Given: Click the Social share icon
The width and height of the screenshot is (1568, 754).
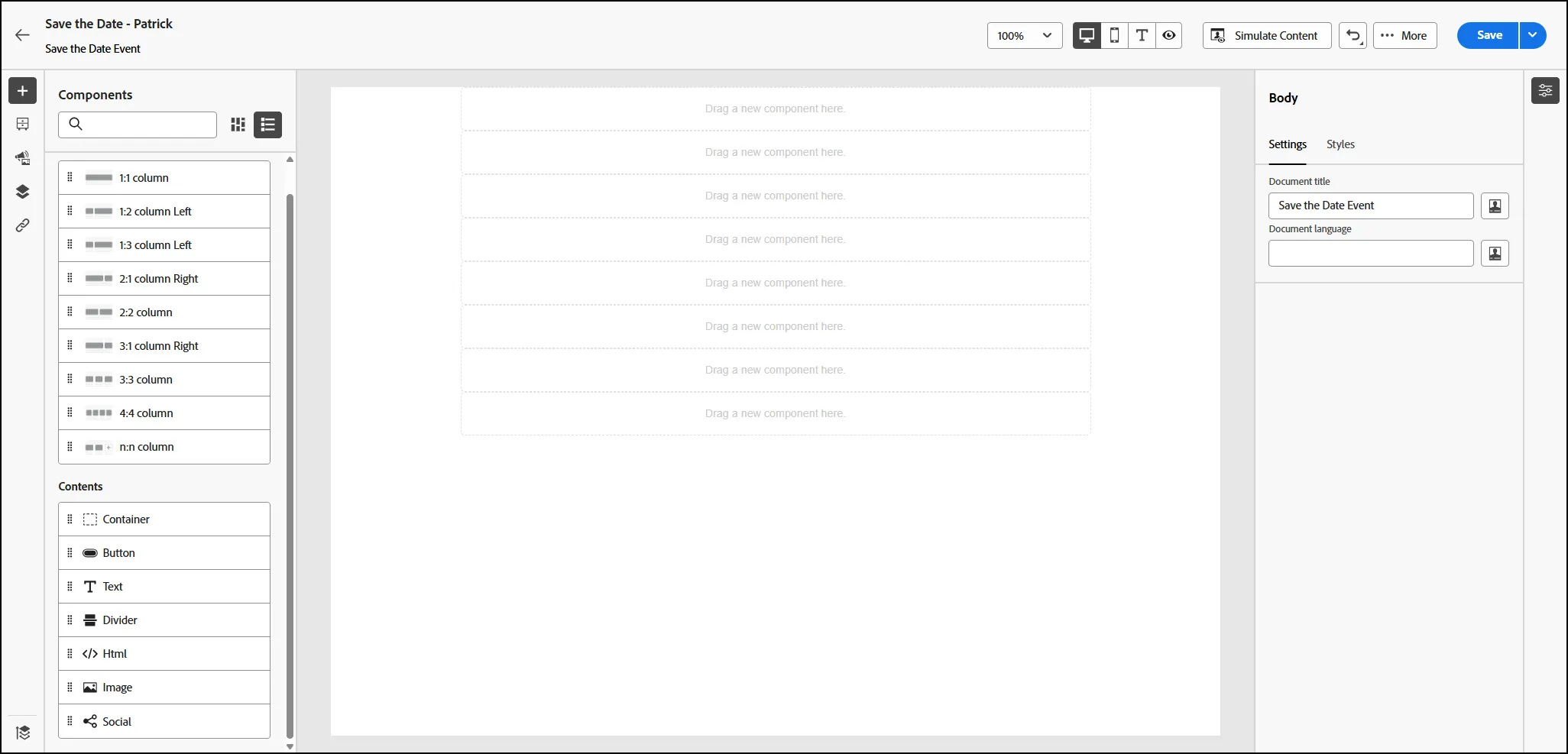Looking at the screenshot, I should (89, 721).
